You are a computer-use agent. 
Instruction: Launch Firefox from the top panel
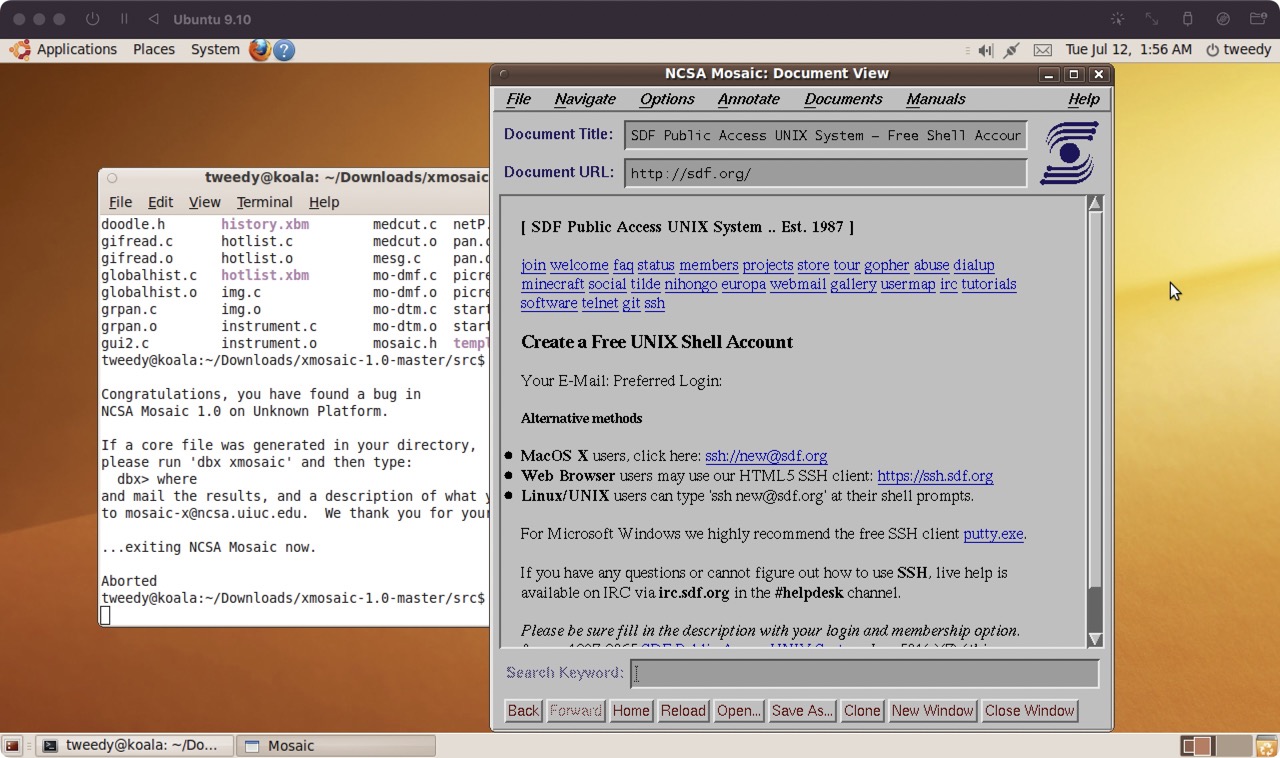[260, 49]
